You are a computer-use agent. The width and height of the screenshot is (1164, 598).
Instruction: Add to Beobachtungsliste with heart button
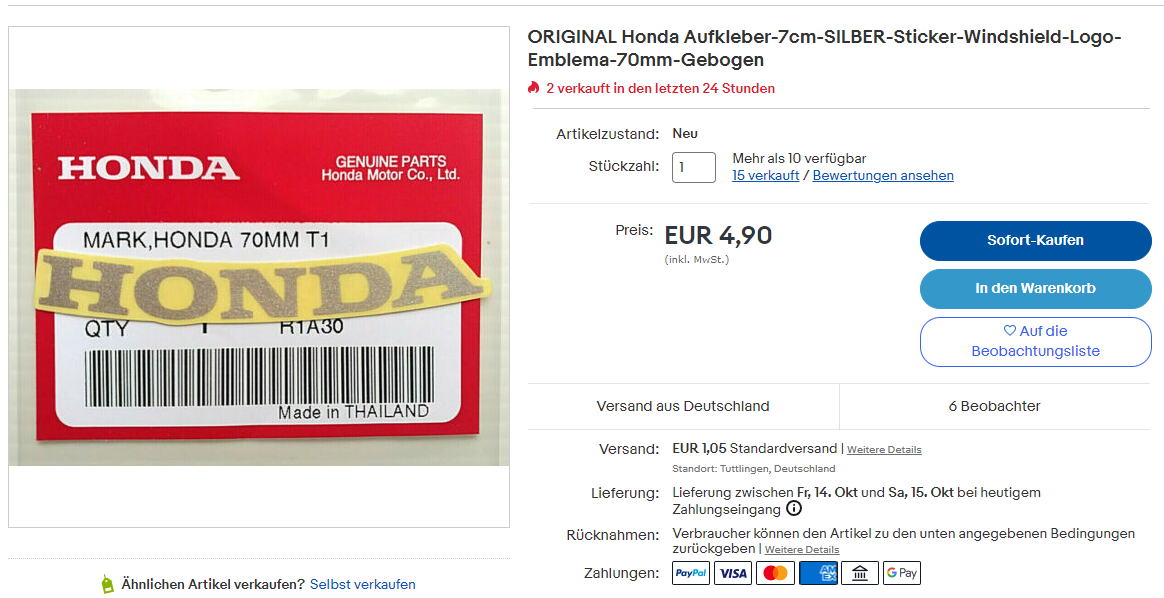tap(1036, 341)
